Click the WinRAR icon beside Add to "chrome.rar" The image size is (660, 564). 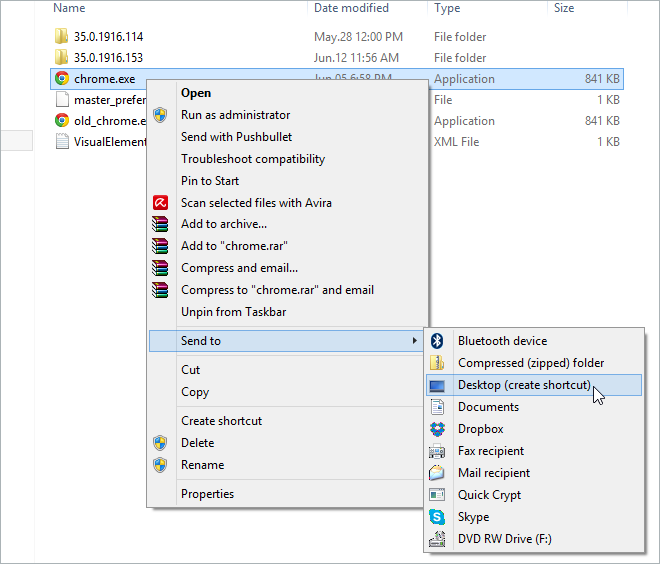pos(160,246)
